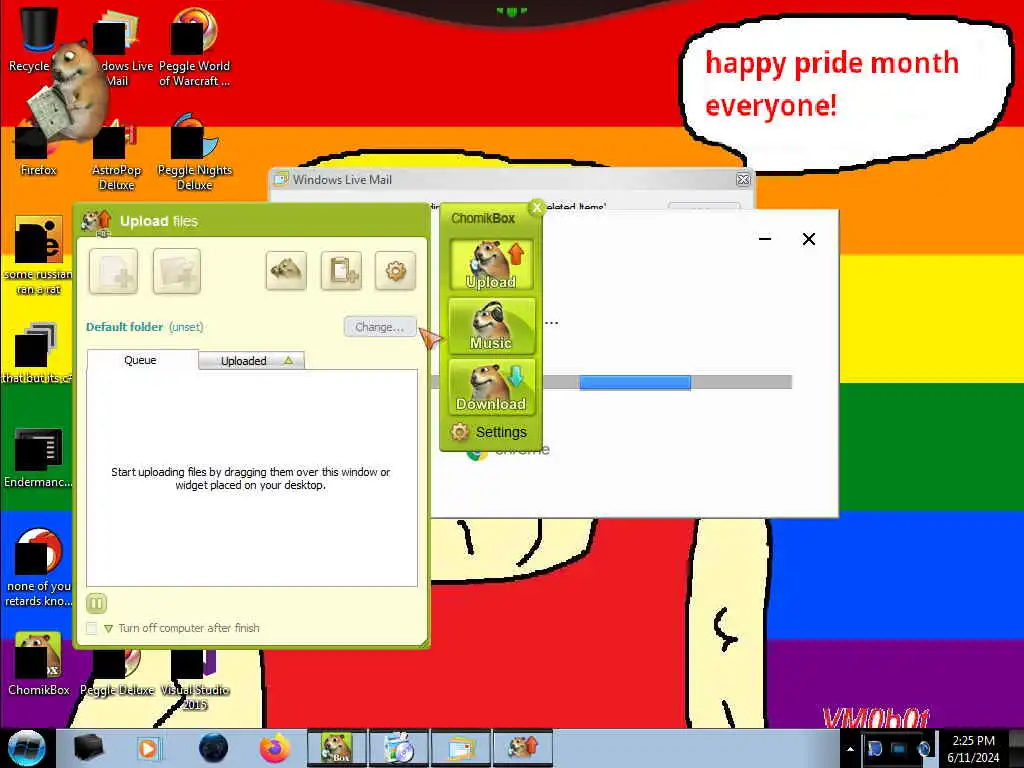Click the Windows Live Mail taskbar button
Image resolution: width=1024 pixels, height=768 pixels.
[x=460, y=748]
